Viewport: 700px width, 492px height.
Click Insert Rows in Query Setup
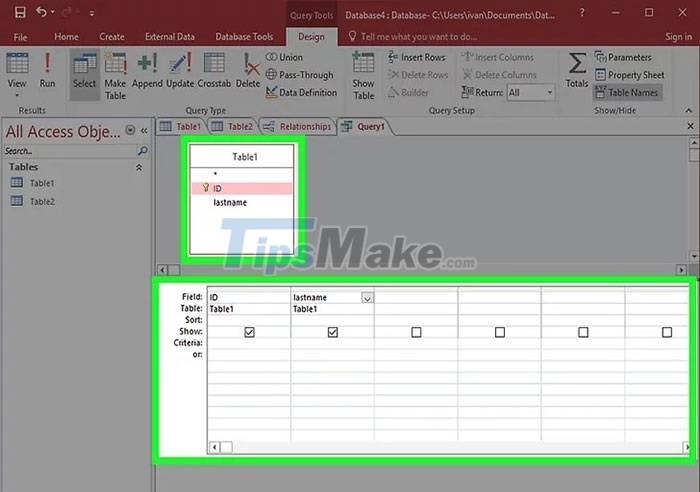coord(417,57)
